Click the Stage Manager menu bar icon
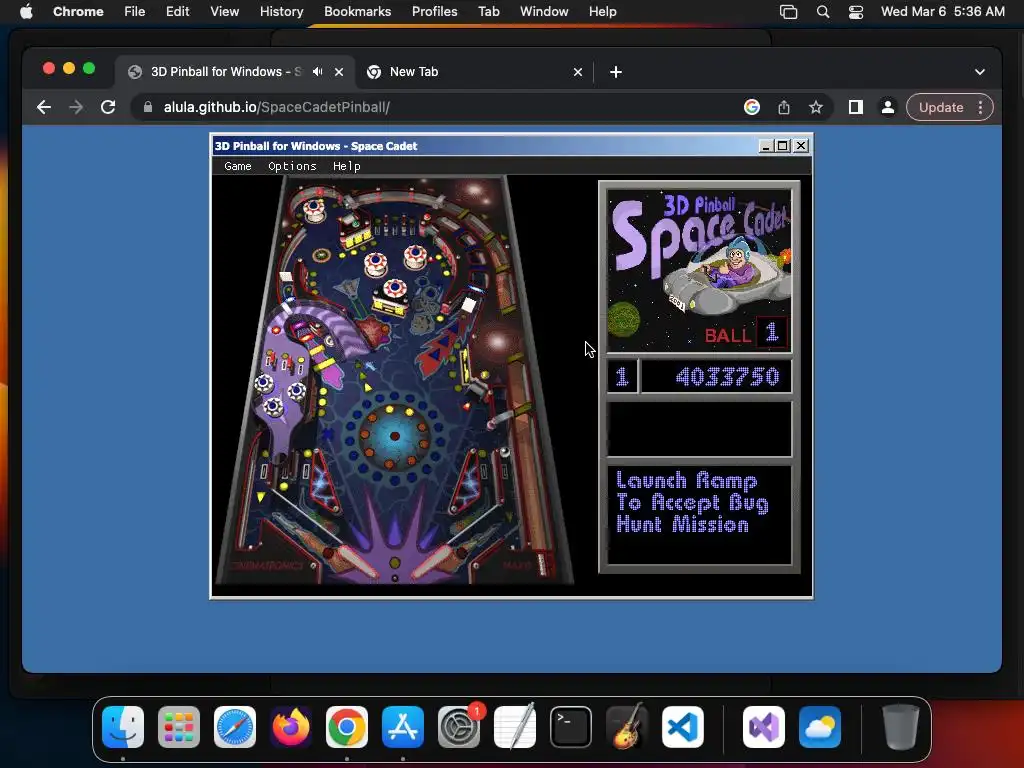 click(789, 12)
